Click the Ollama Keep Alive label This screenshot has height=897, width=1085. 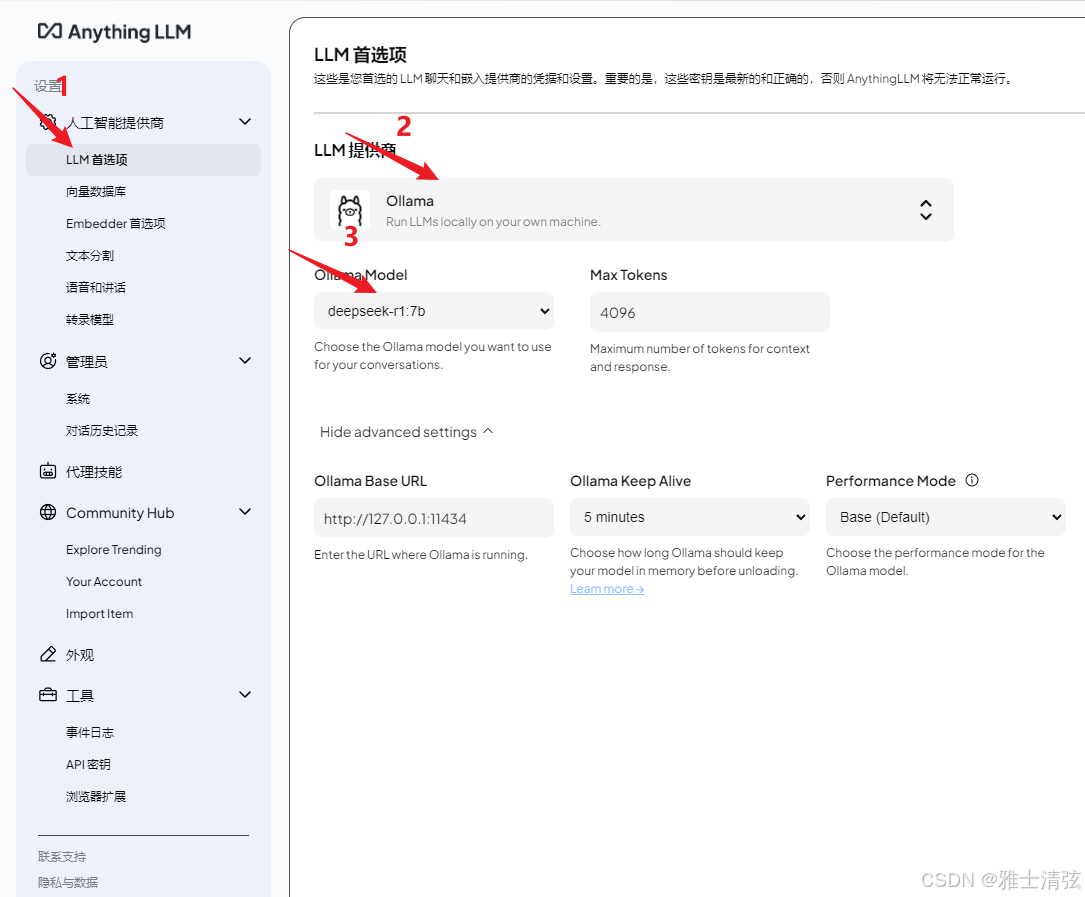point(630,481)
